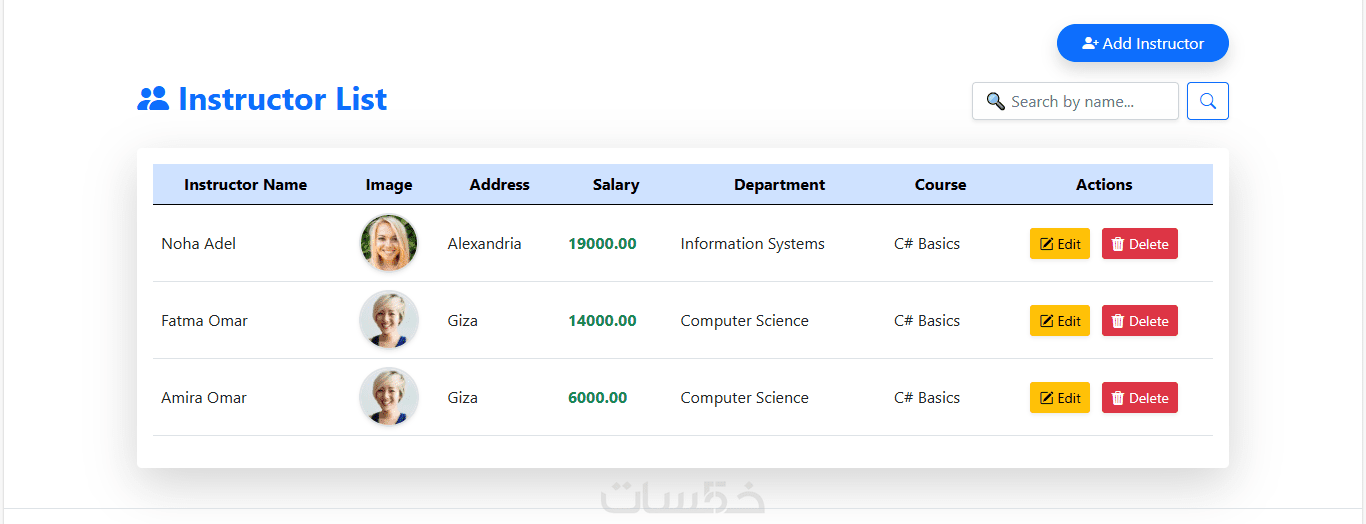
Task: Click Amira Omar's profile photo
Action: tap(389, 397)
